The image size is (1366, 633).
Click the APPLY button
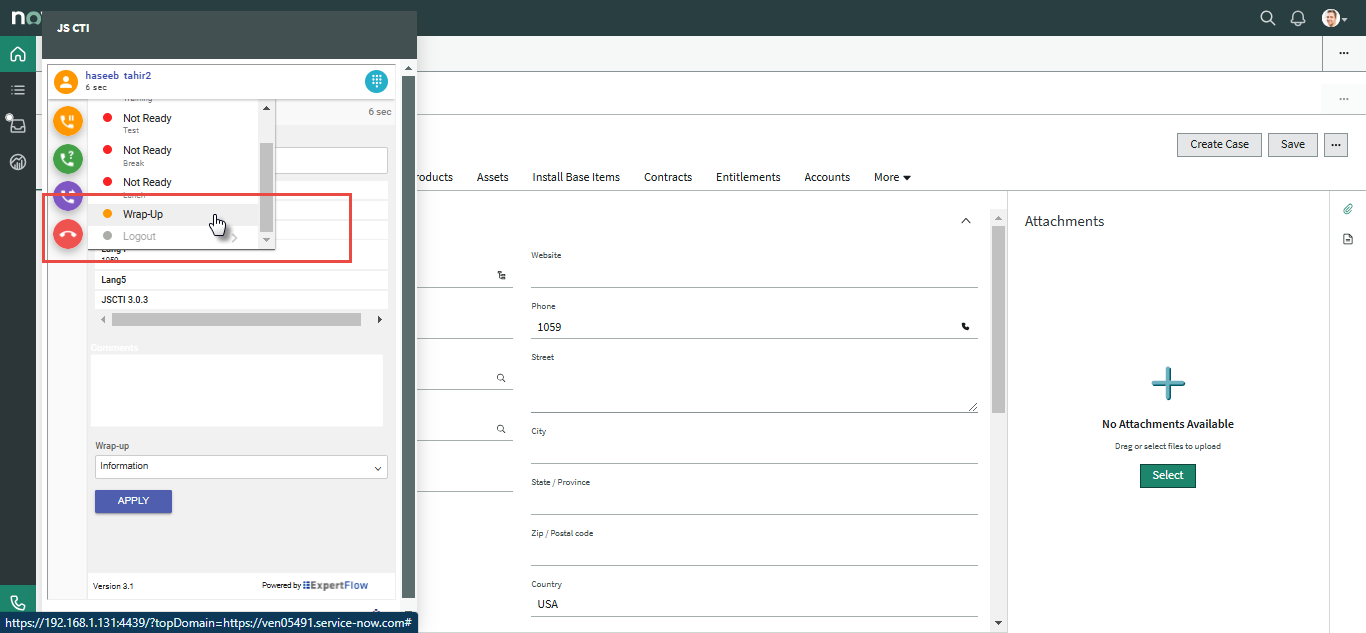tap(133, 501)
